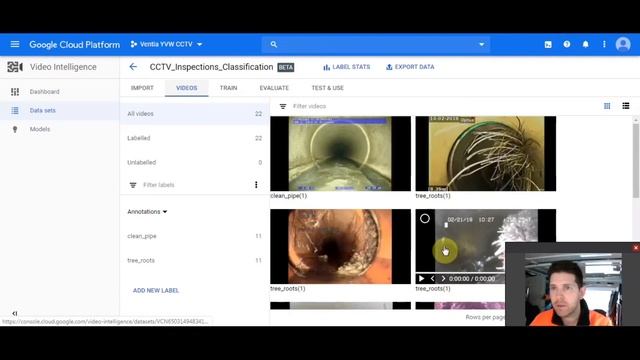This screenshot has height=360, width=640.
Task: Switch to grid view layout
Action: 607,106
